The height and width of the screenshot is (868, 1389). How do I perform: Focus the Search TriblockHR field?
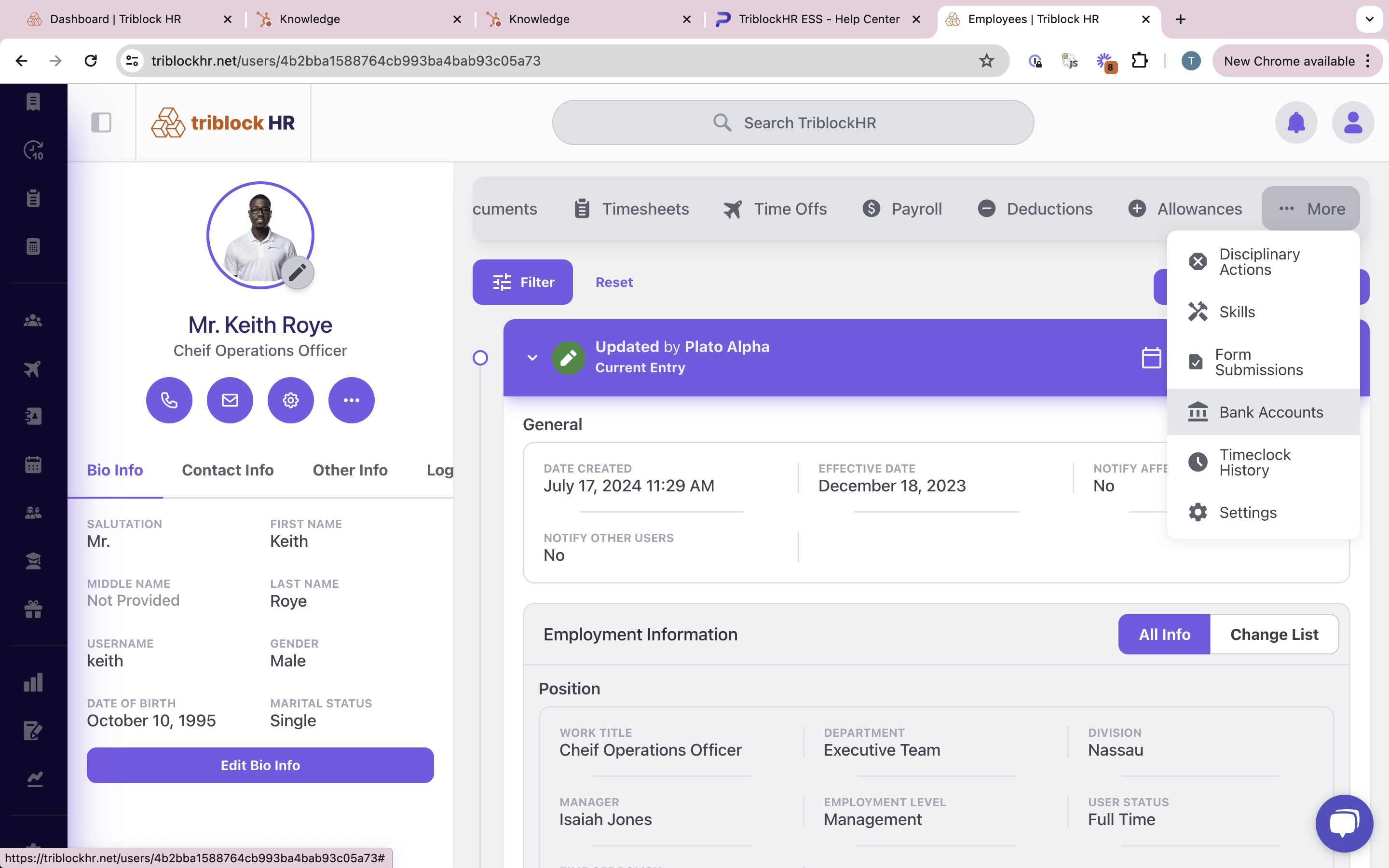pyautogui.click(x=793, y=122)
